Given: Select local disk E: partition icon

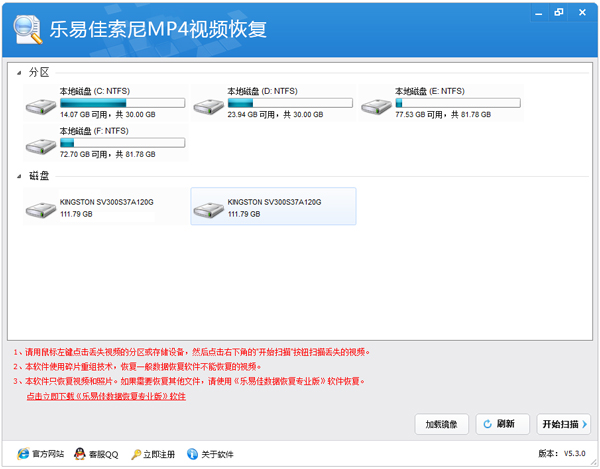Looking at the screenshot, I should tap(377, 106).
